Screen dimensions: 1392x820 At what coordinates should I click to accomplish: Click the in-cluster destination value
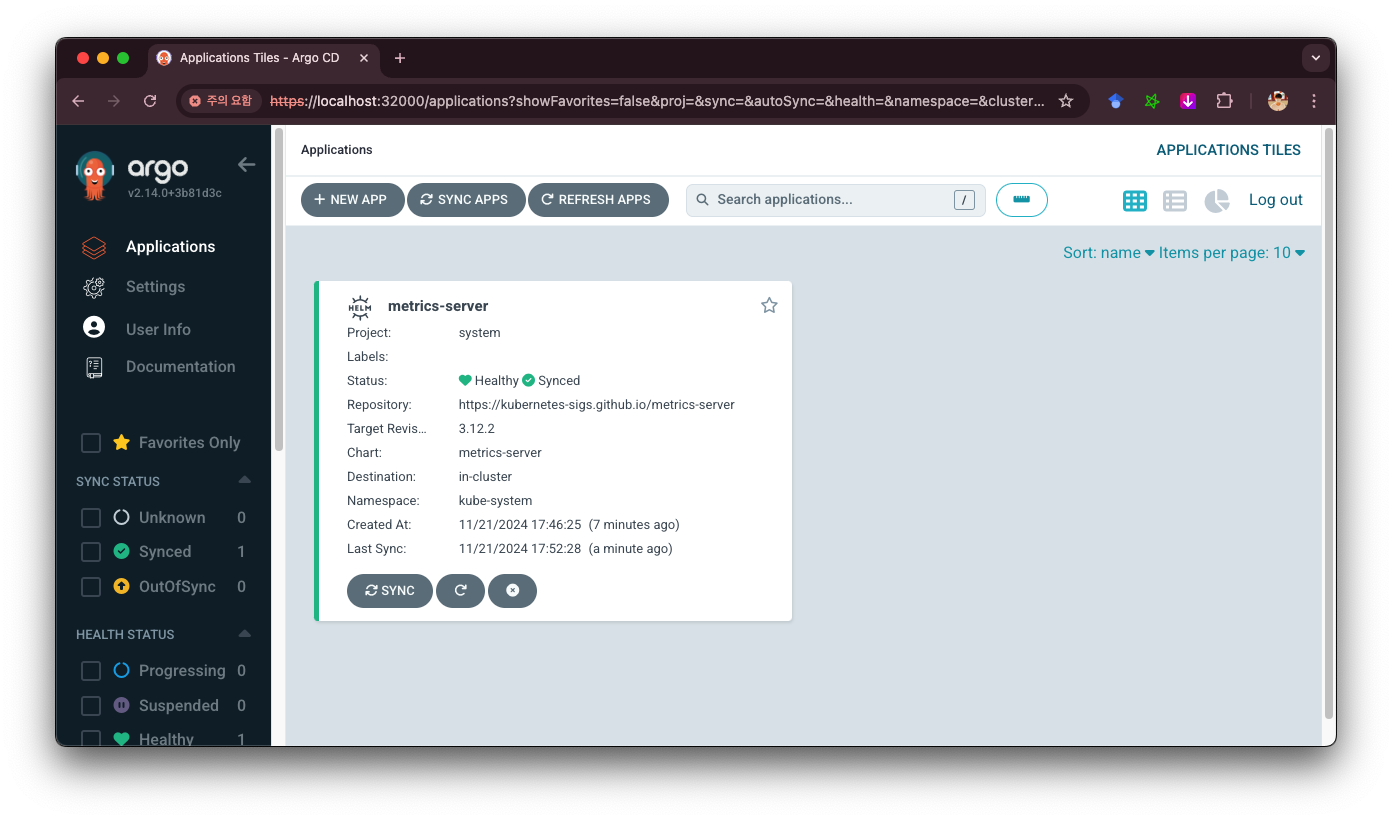point(485,477)
